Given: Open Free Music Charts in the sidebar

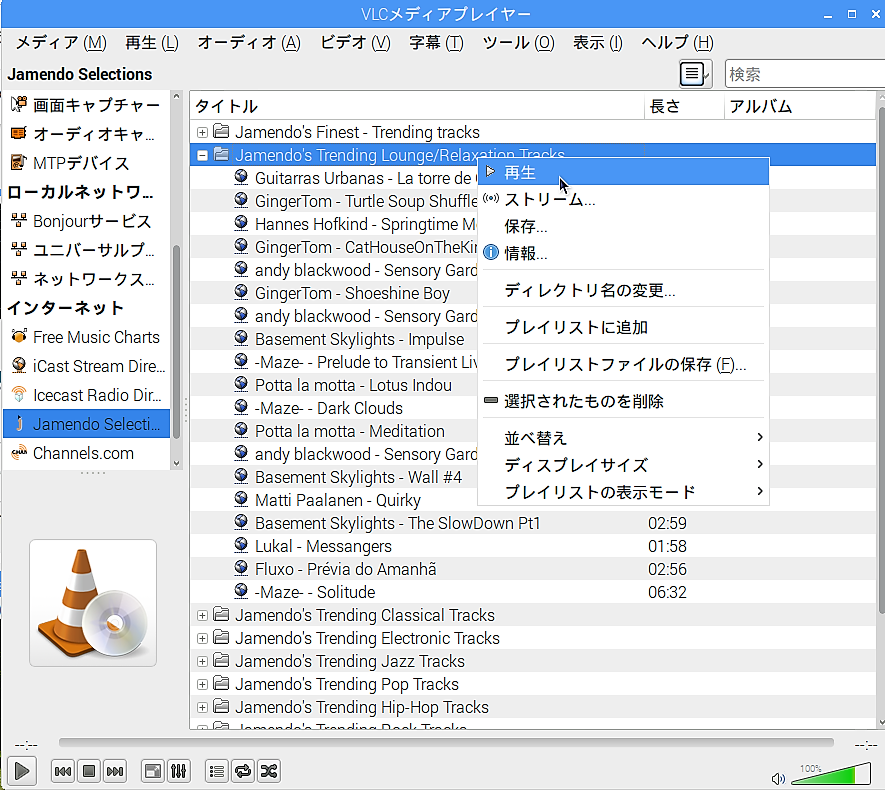Looking at the screenshot, I should tap(86, 337).
